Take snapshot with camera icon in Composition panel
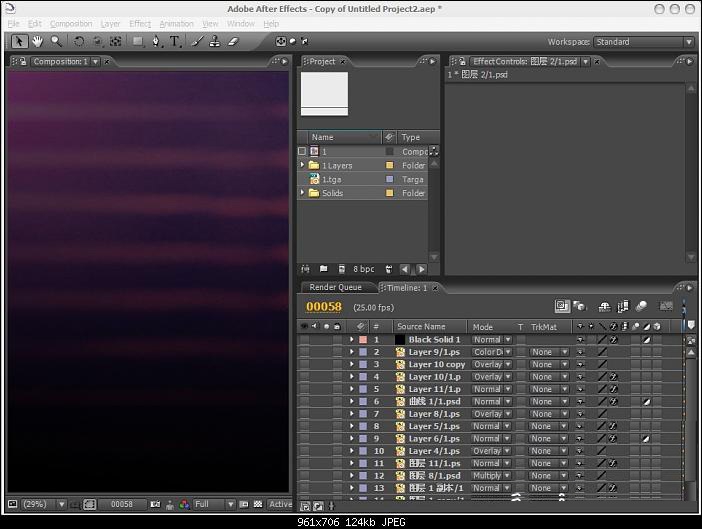 155,504
